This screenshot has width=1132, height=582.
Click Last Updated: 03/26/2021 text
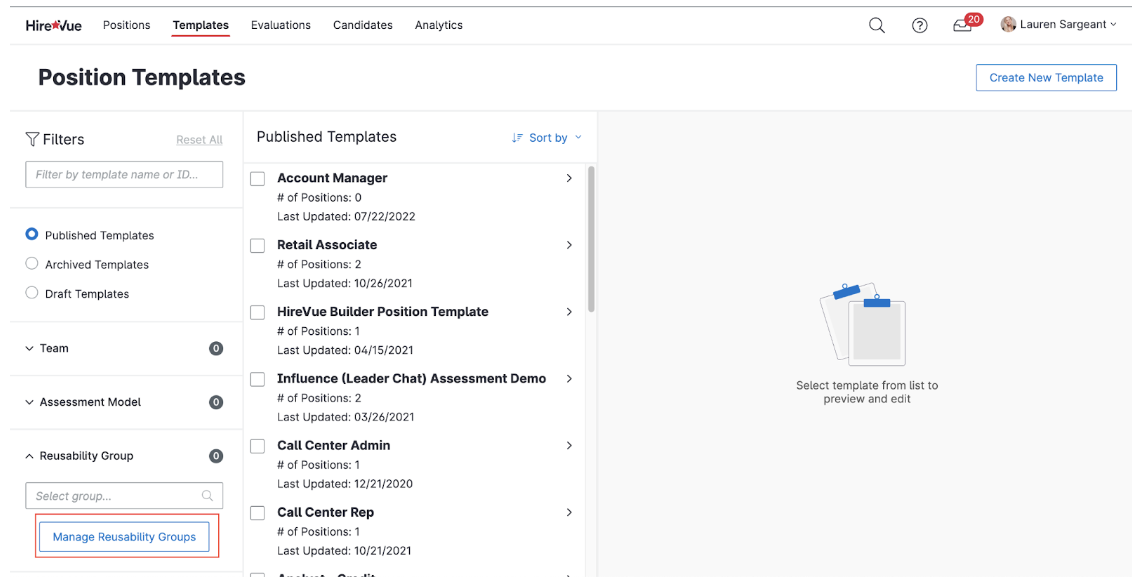click(x=345, y=417)
